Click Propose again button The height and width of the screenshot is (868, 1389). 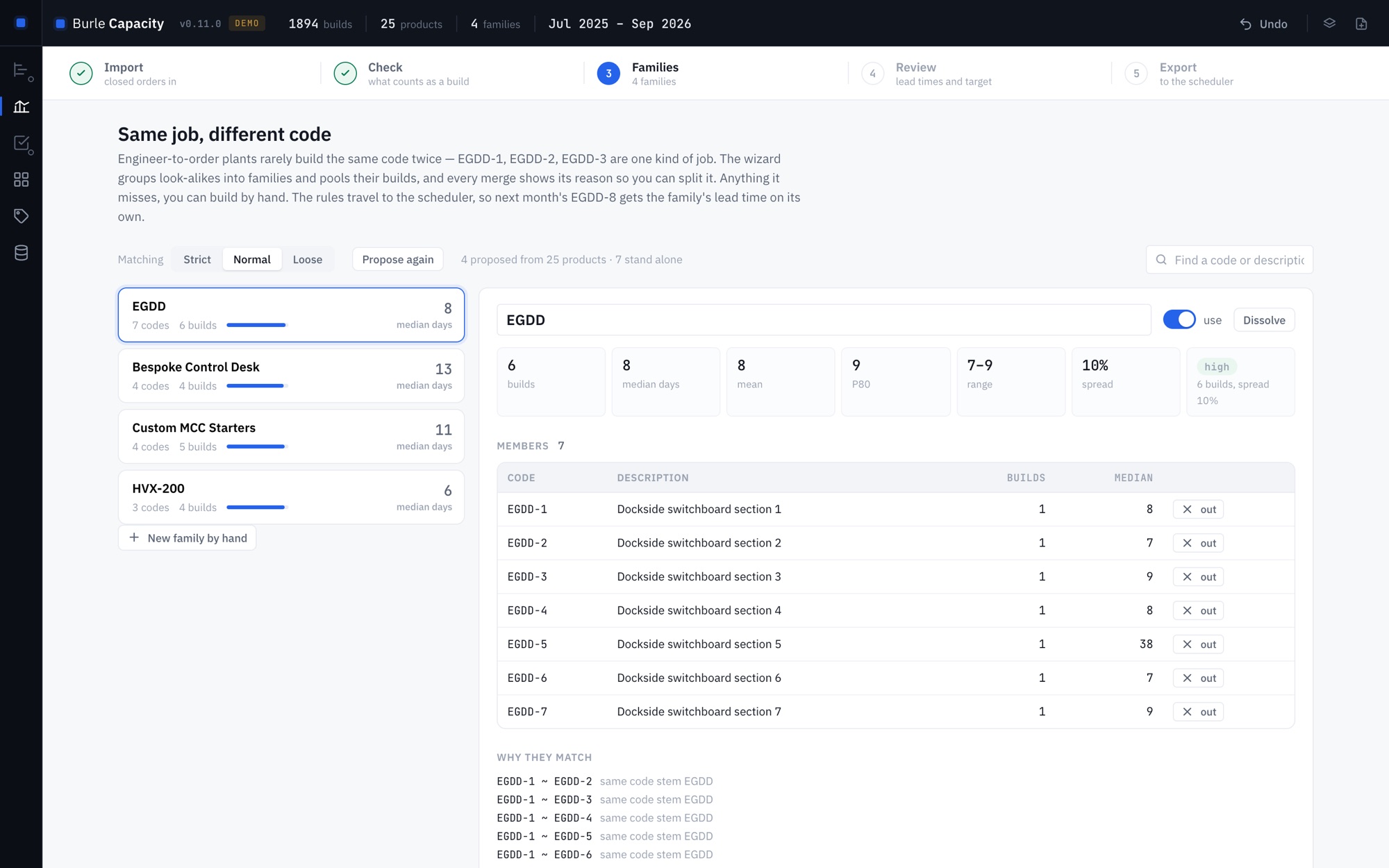coord(398,259)
